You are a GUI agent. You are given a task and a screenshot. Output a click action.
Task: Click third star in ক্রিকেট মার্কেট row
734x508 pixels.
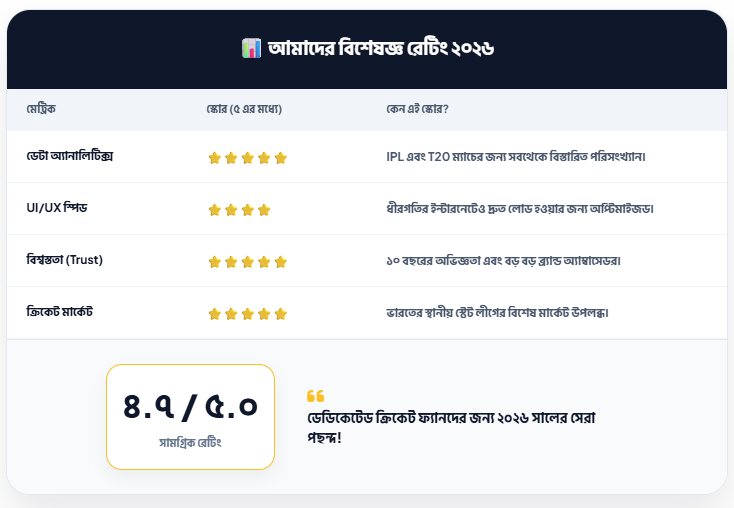pyautogui.click(x=247, y=314)
